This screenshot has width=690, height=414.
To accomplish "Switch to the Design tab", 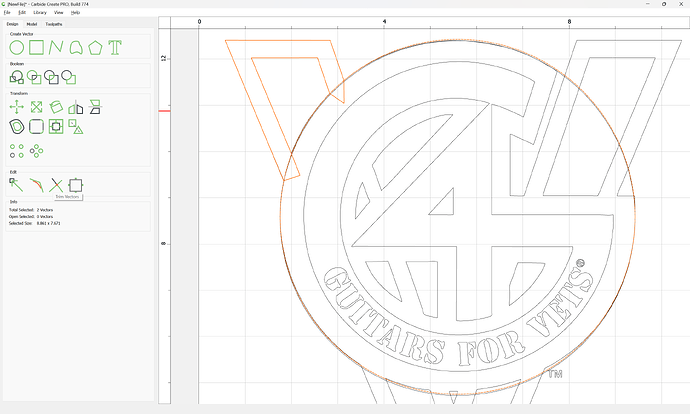I will (x=12, y=24).
